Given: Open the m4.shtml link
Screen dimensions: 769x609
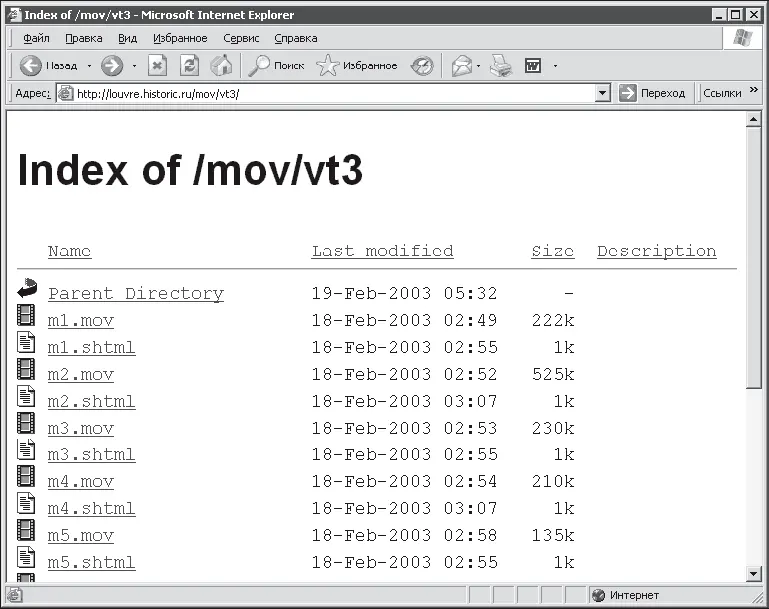Looking at the screenshot, I should pos(92,508).
